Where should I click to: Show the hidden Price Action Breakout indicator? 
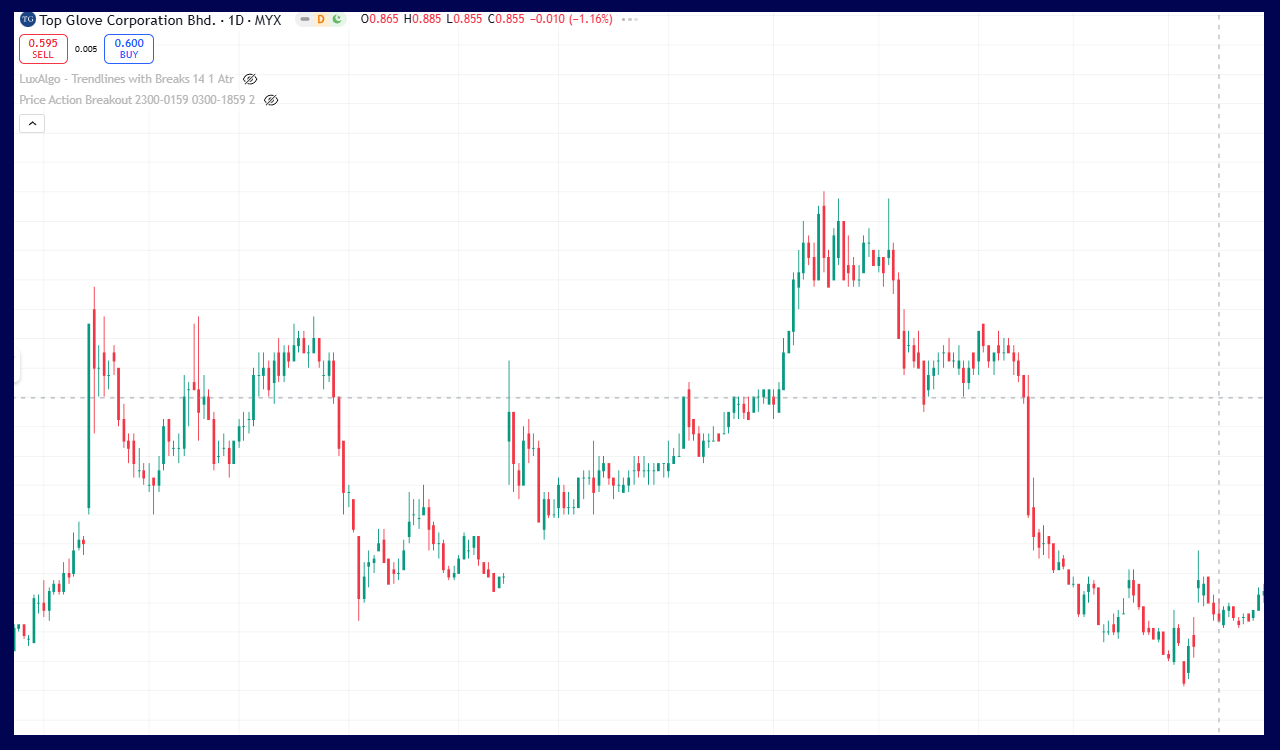[271, 100]
